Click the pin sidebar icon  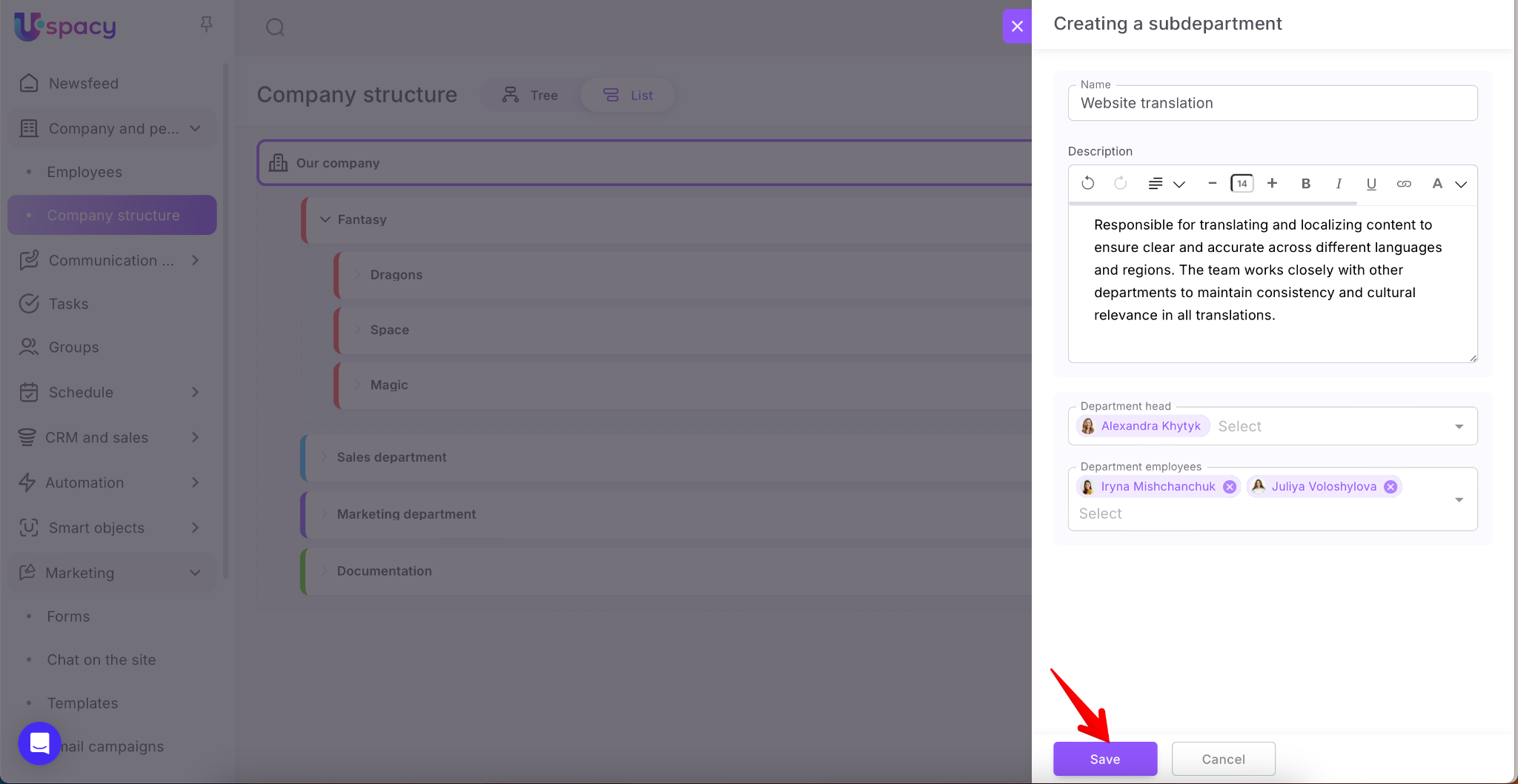point(207,24)
